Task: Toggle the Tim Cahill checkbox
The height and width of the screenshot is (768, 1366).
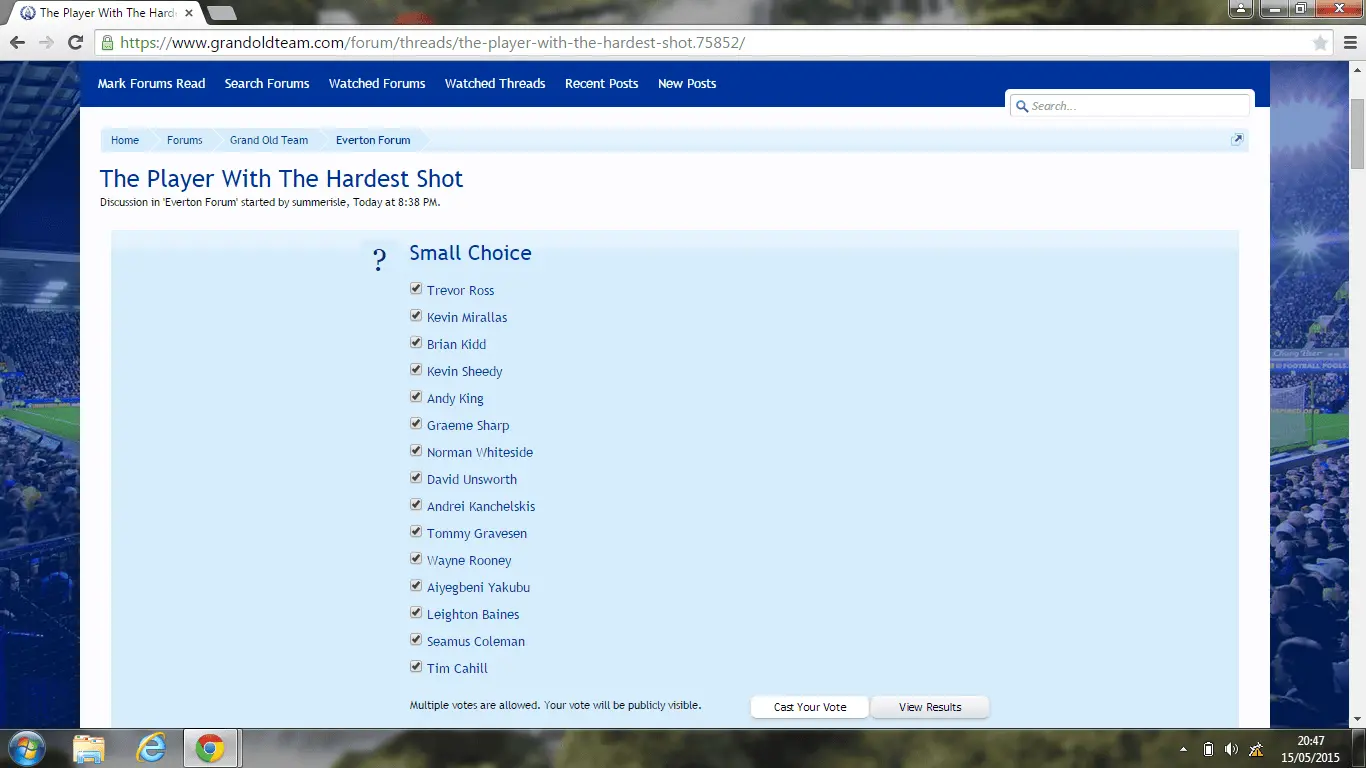Action: click(416, 667)
